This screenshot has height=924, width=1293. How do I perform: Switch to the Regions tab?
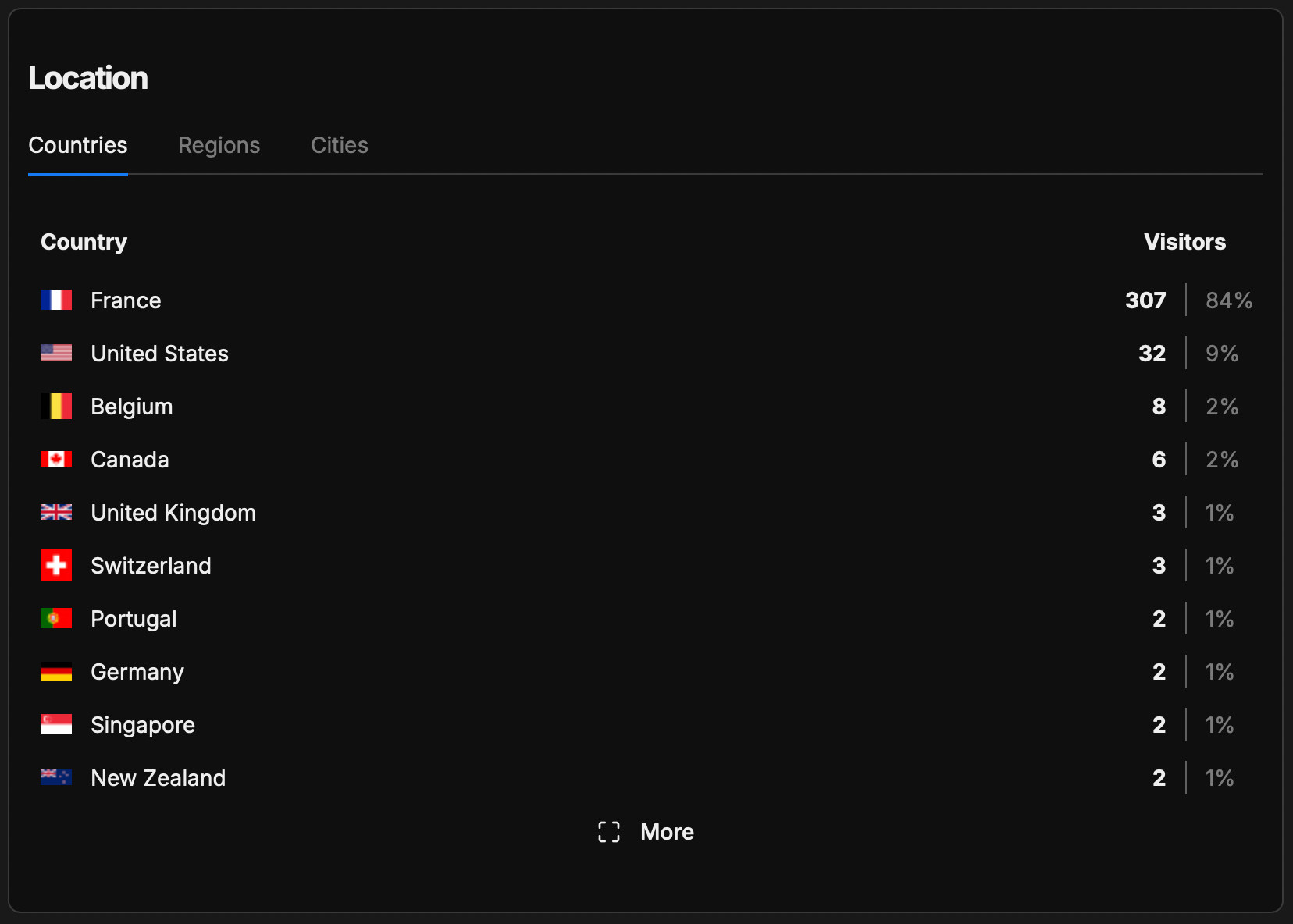219,145
